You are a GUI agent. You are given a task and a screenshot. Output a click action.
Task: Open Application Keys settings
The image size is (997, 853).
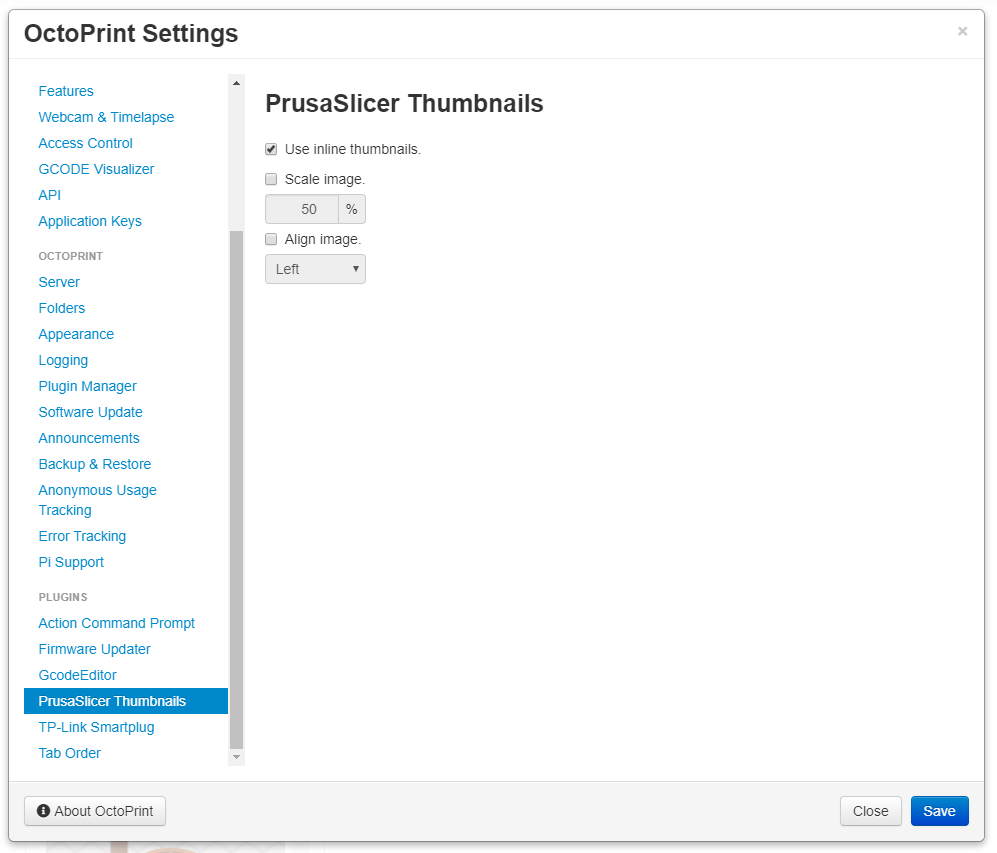click(90, 221)
